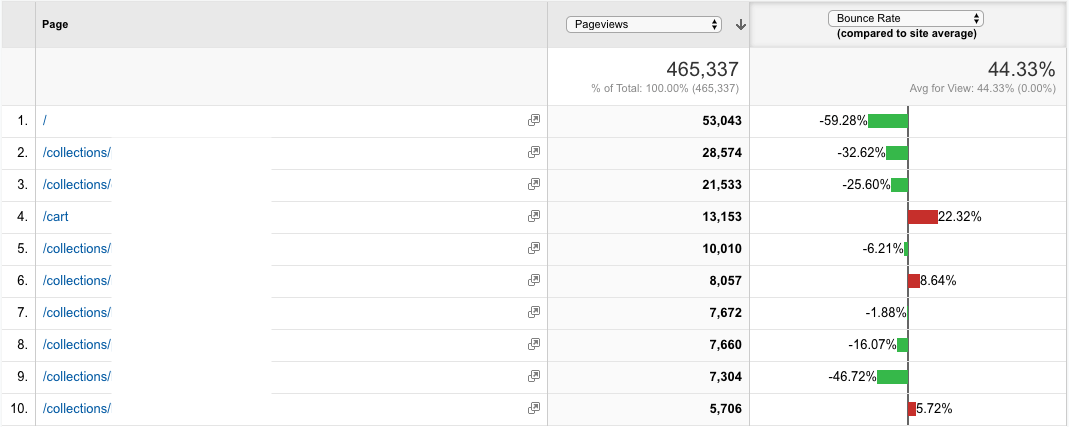Open the /cart page link

point(55,217)
